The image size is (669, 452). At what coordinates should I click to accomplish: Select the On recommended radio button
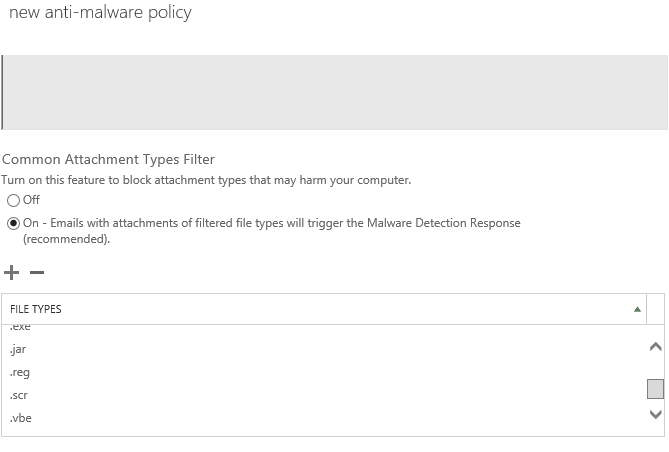(x=14, y=224)
